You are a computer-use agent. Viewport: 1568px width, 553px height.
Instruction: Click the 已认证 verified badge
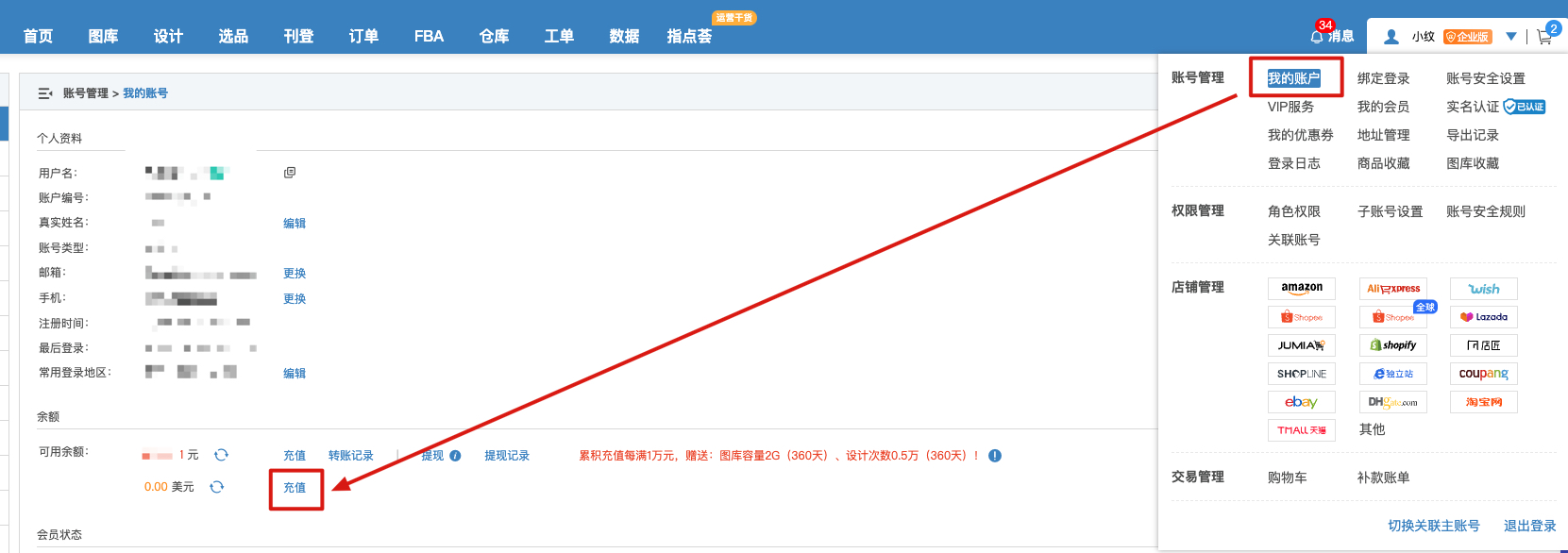pyautogui.click(x=1524, y=107)
